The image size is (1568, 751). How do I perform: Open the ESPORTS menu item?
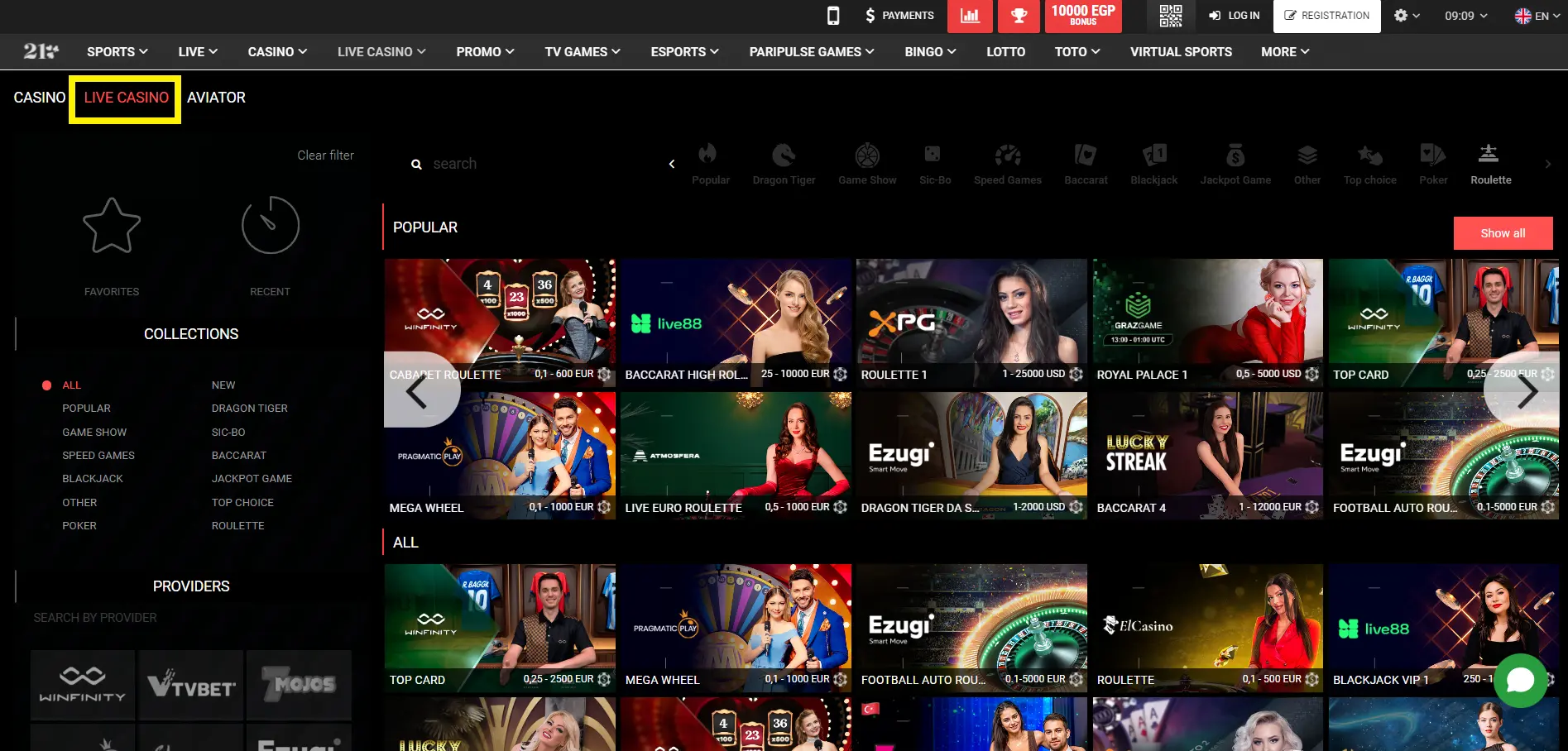(683, 51)
